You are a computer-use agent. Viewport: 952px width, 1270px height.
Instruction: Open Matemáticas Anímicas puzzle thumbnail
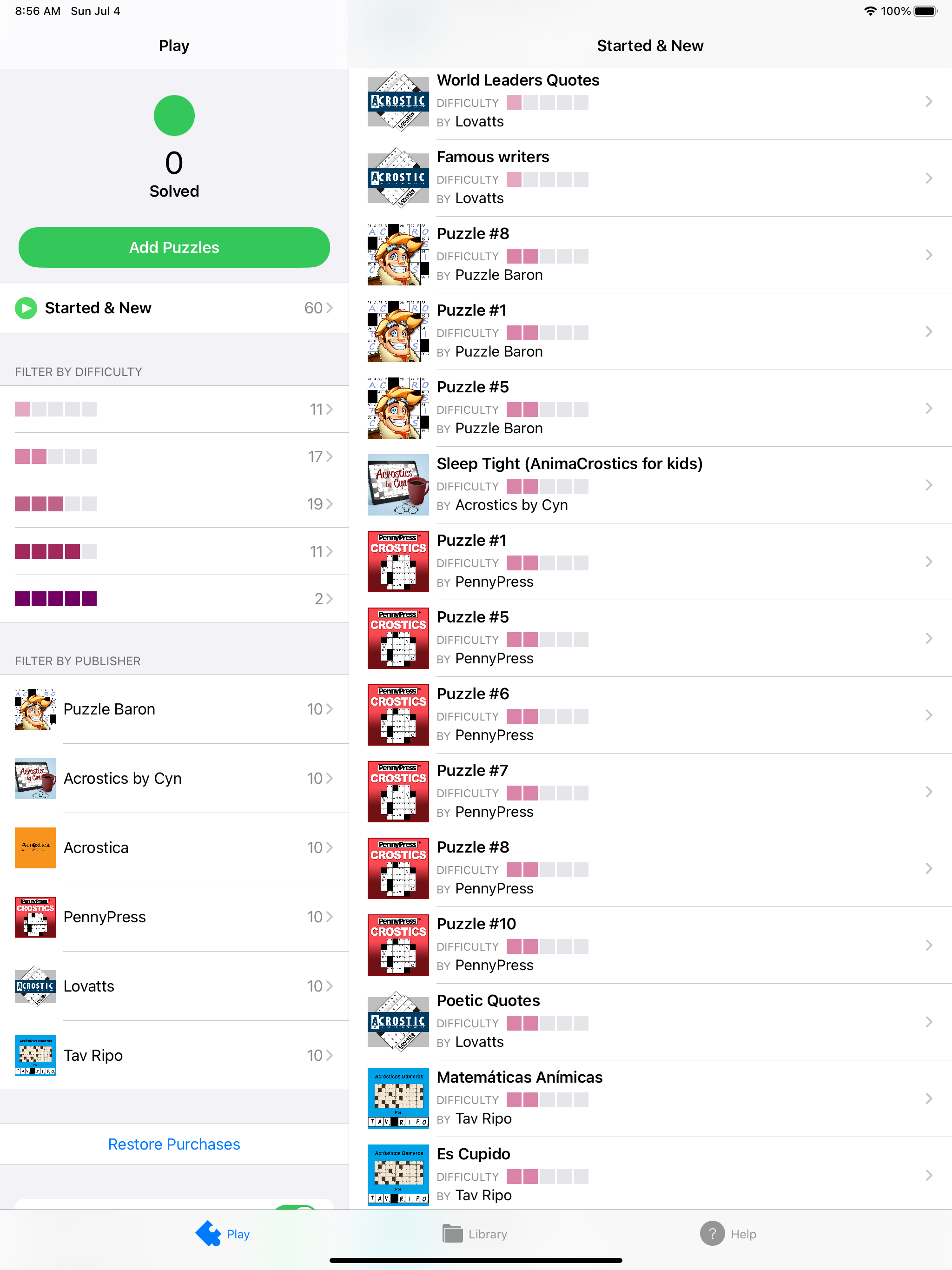click(398, 1098)
